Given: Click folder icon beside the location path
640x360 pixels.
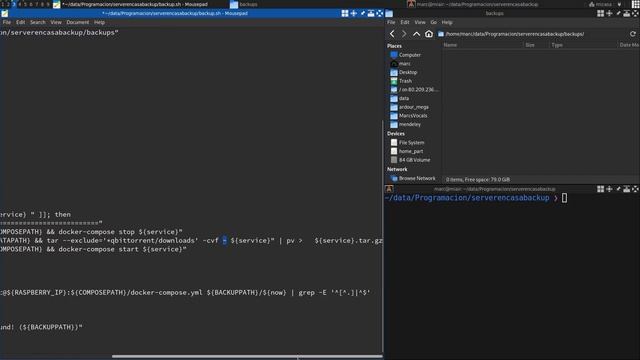Looking at the screenshot, I should tap(441, 34).
